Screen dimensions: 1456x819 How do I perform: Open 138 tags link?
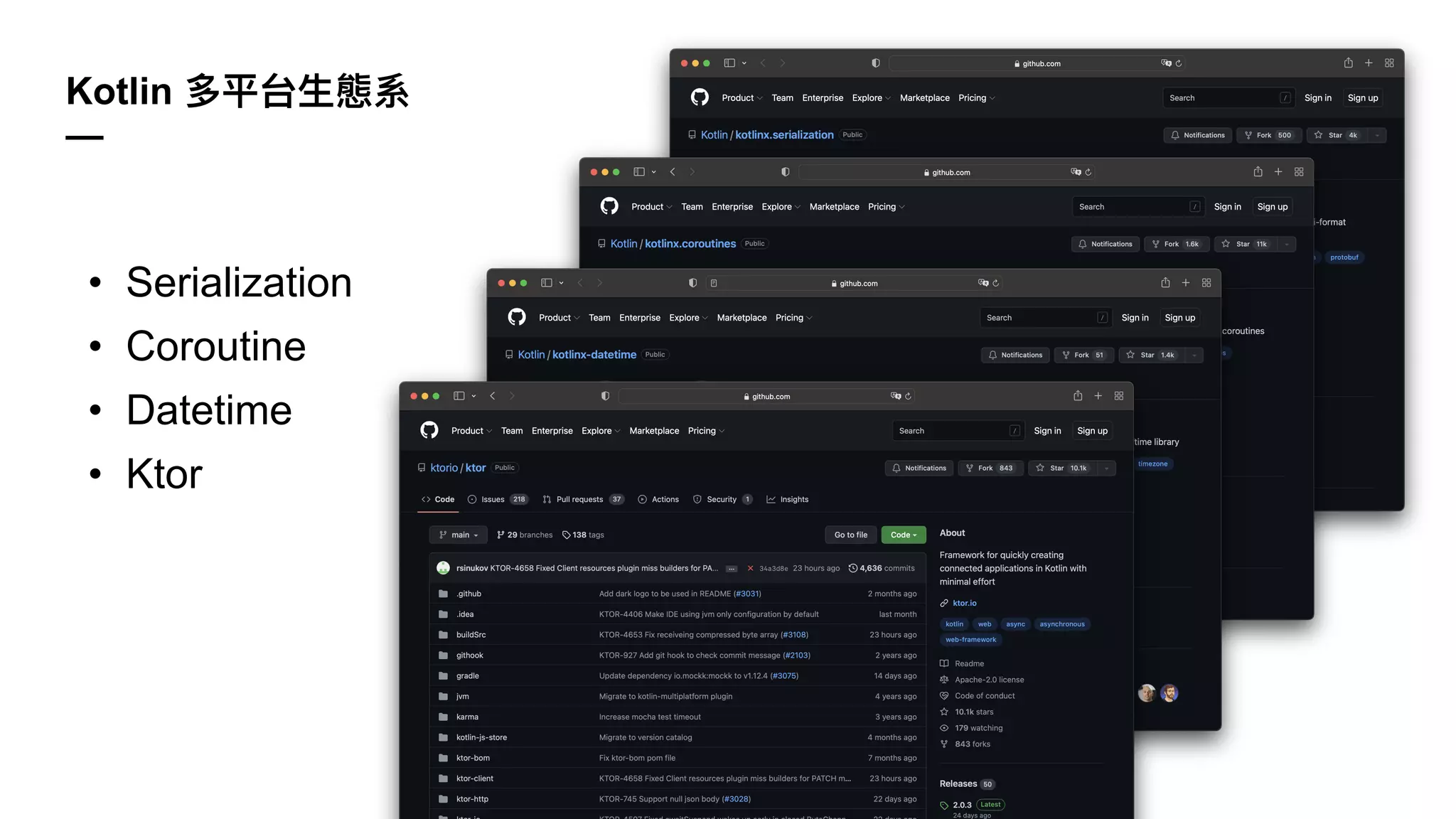point(583,535)
